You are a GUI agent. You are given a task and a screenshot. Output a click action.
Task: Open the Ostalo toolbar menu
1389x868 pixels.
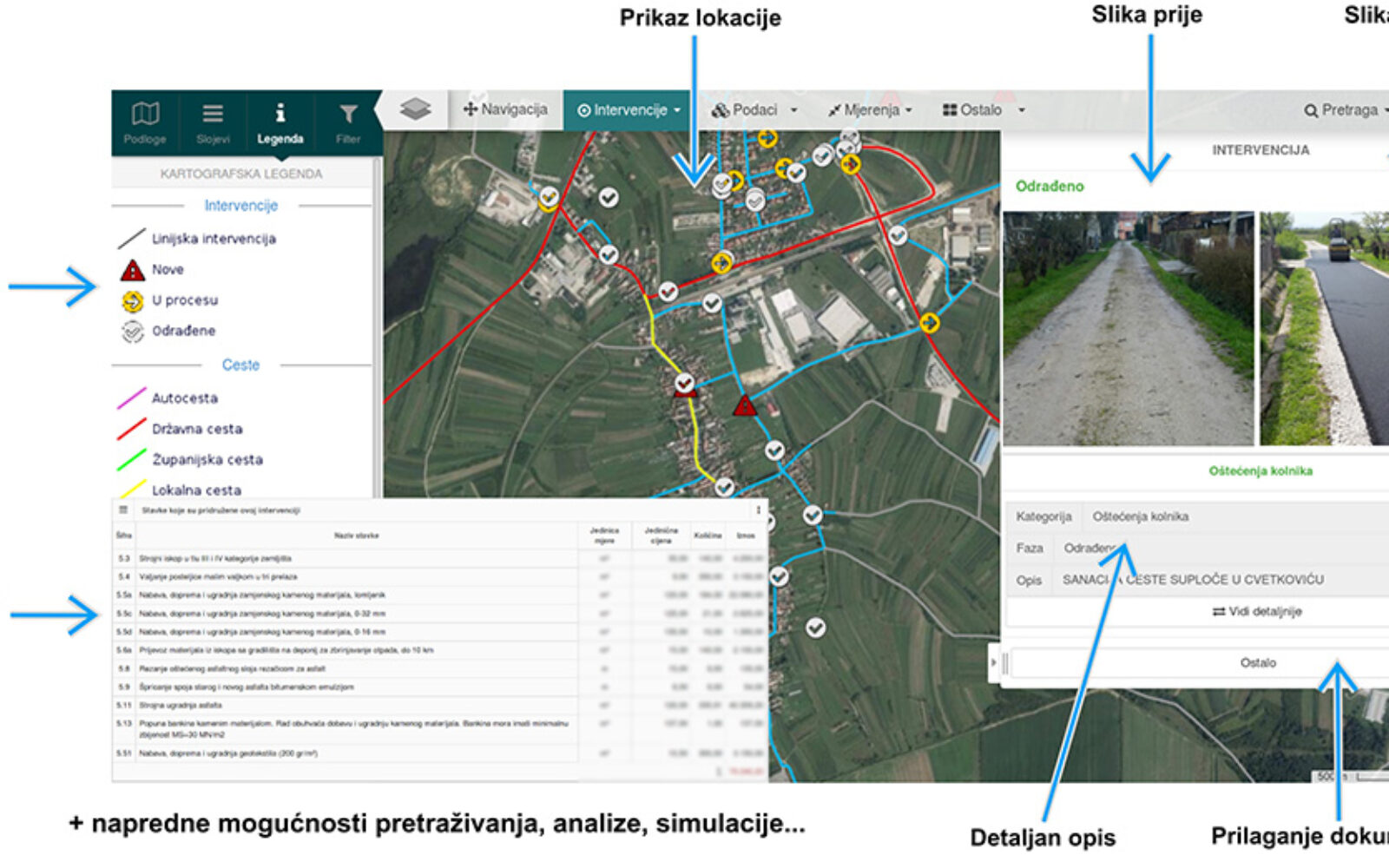coord(983,110)
